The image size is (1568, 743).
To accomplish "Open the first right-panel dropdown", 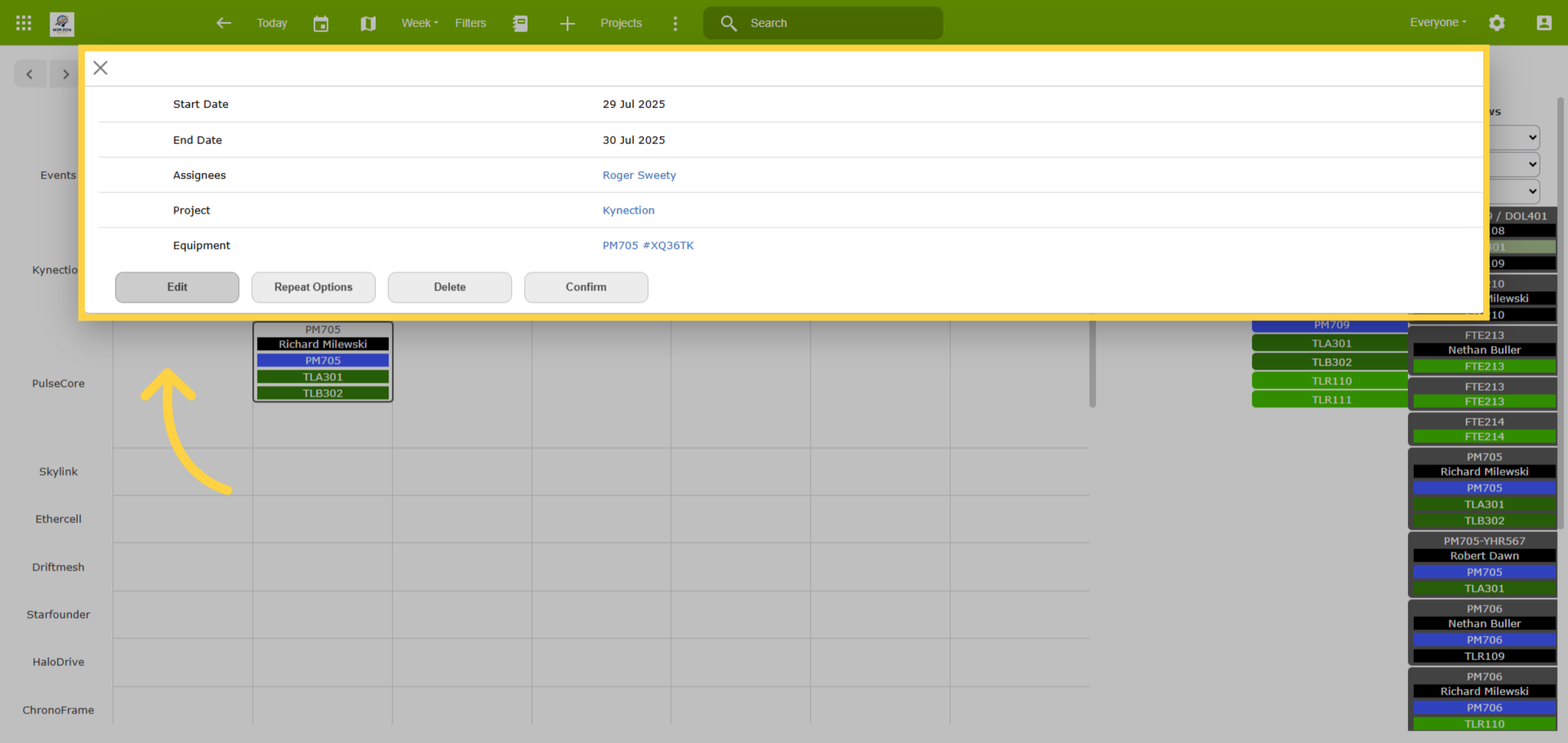I will pyautogui.click(x=1514, y=138).
